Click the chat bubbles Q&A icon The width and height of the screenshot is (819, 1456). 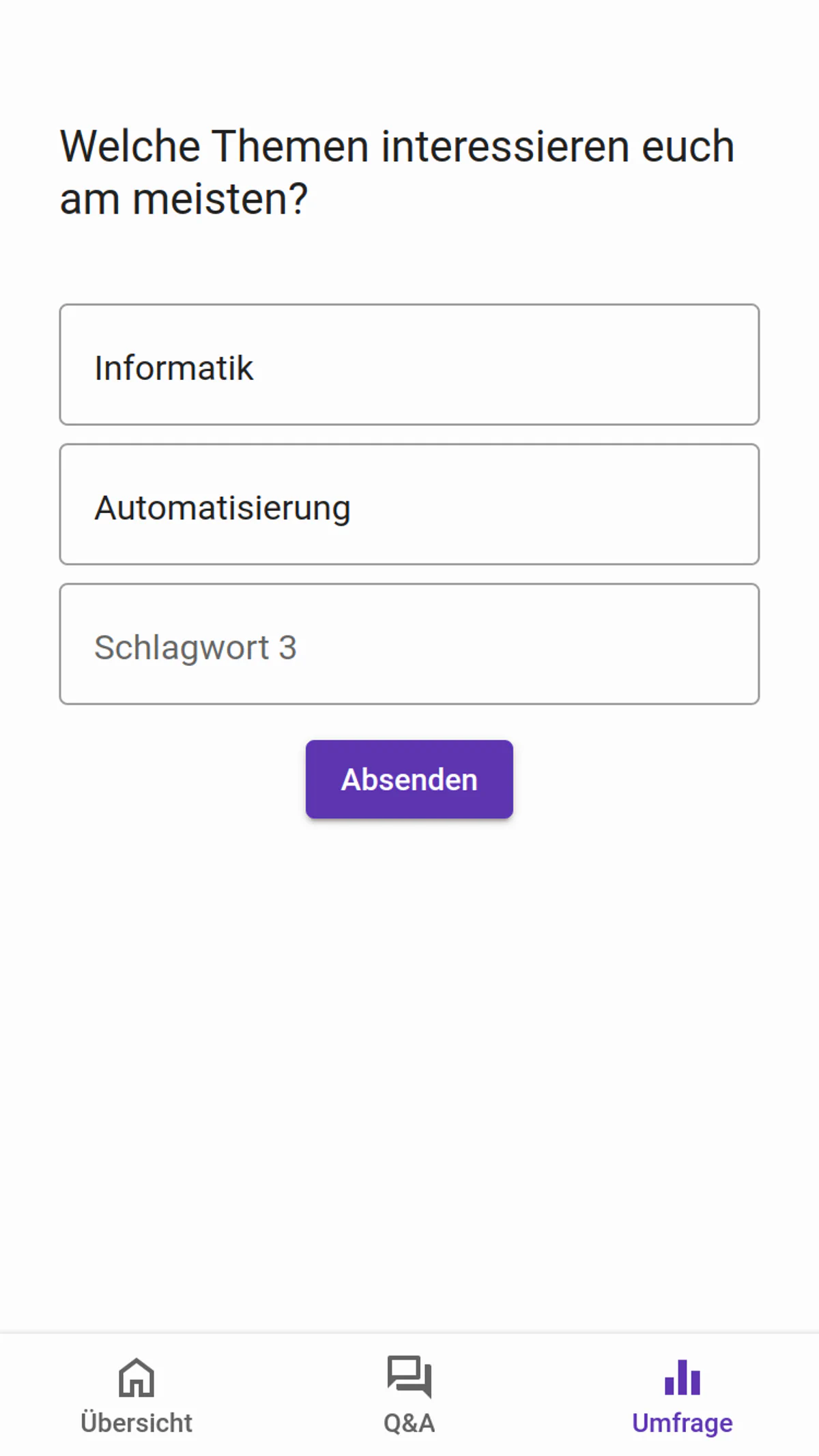click(x=409, y=1375)
